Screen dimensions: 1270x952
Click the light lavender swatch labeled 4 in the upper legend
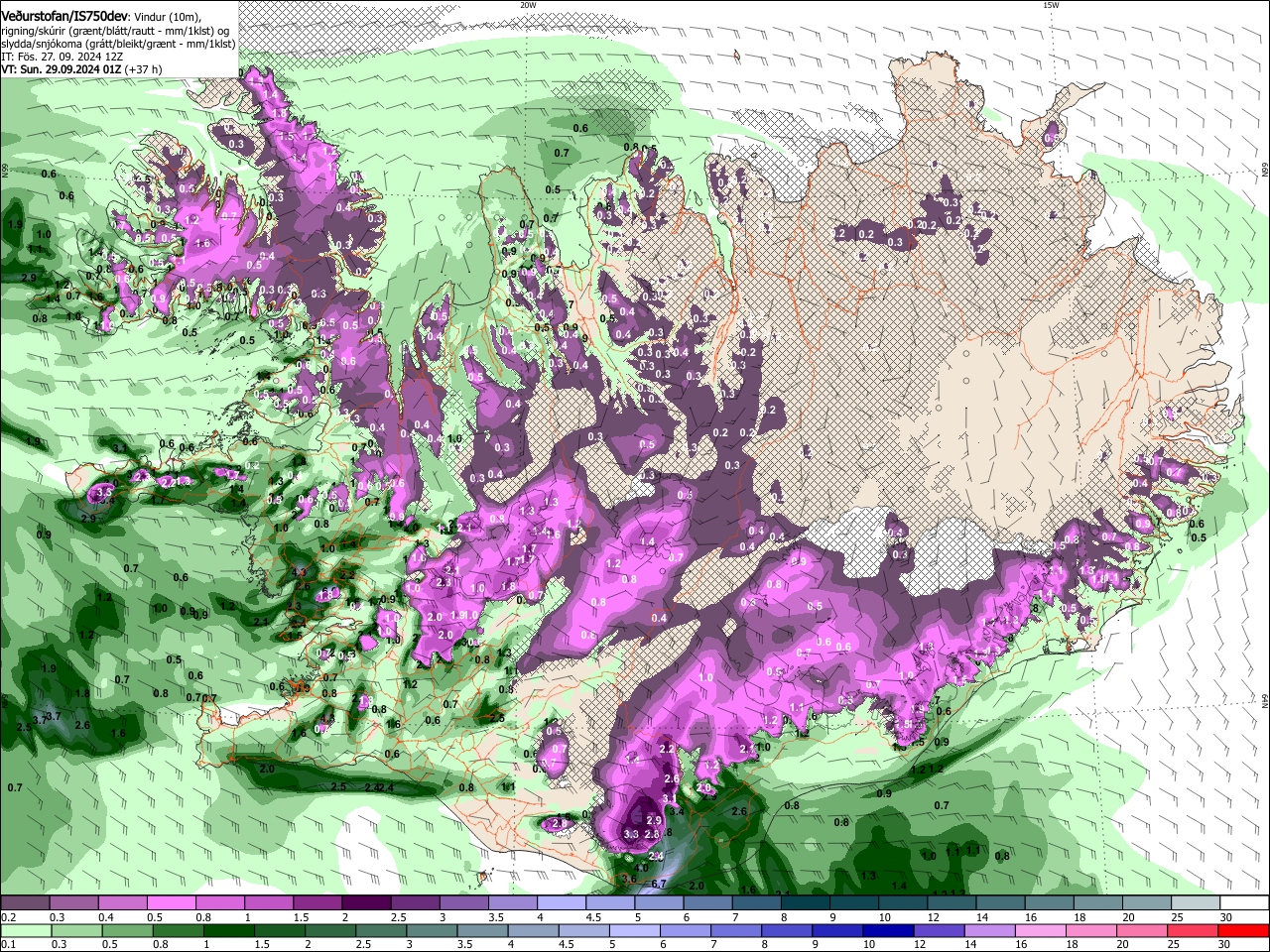click(x=562, y=903)
